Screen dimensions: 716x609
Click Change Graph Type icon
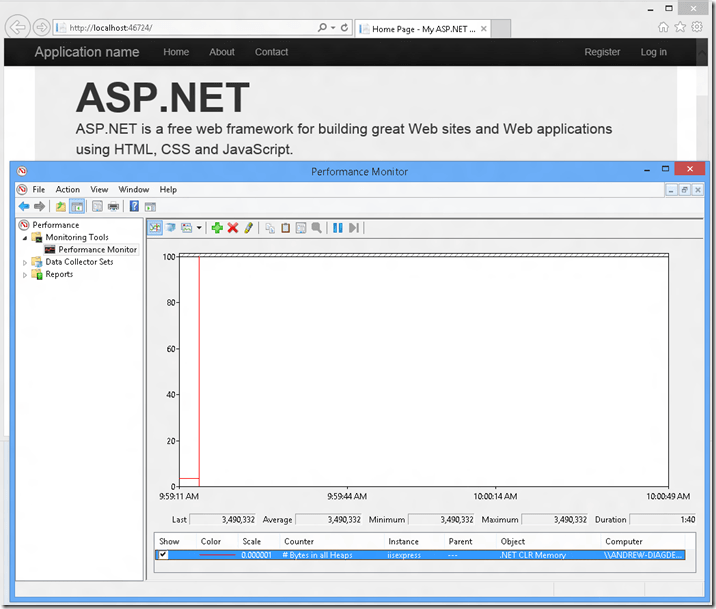pos(187,228)
